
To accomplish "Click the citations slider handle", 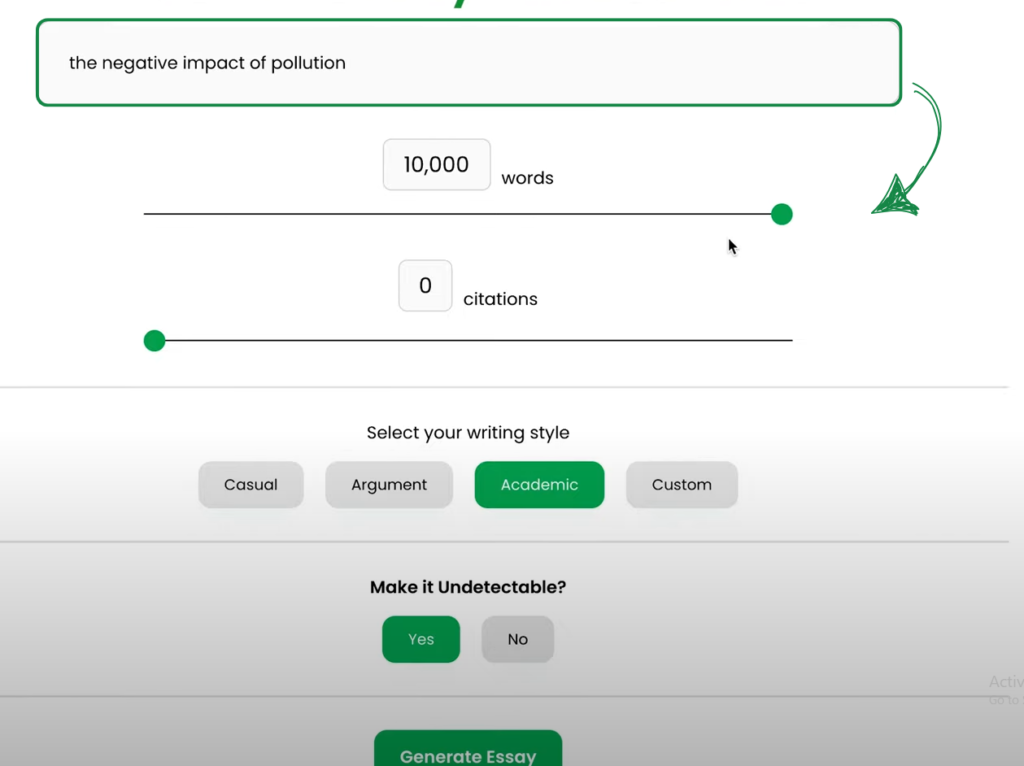I will (x=154, y=341).
